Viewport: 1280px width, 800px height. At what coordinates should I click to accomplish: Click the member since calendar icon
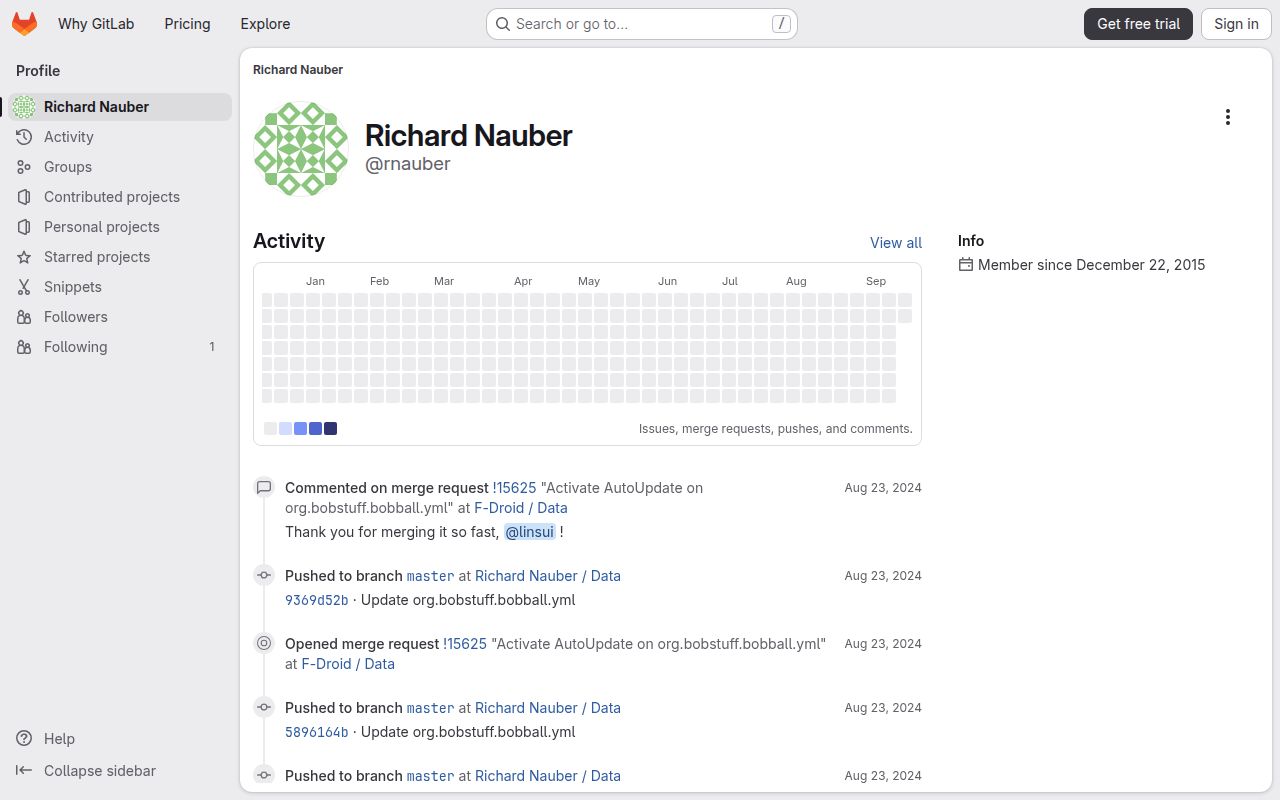tap(965, 265)
